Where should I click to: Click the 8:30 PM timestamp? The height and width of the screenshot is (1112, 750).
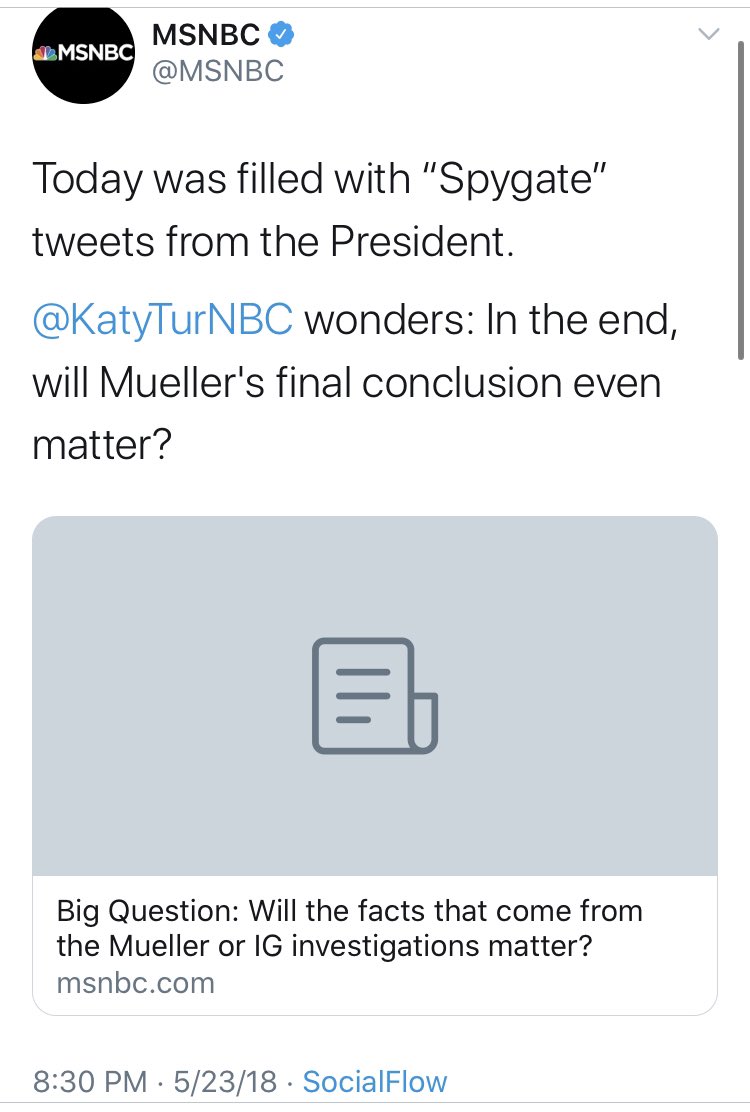90,1082
